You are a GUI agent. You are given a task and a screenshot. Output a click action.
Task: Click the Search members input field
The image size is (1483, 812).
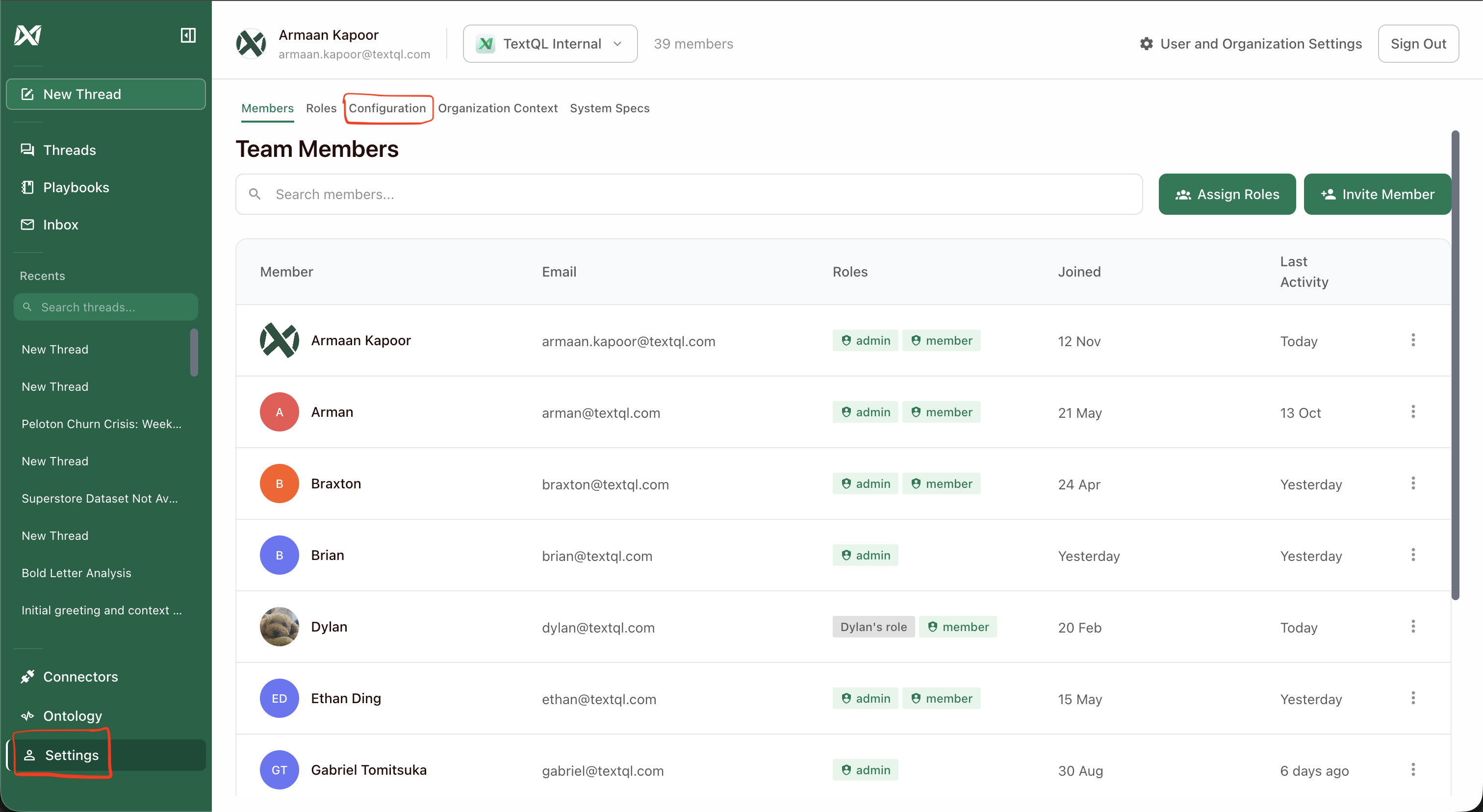(688, 195)
